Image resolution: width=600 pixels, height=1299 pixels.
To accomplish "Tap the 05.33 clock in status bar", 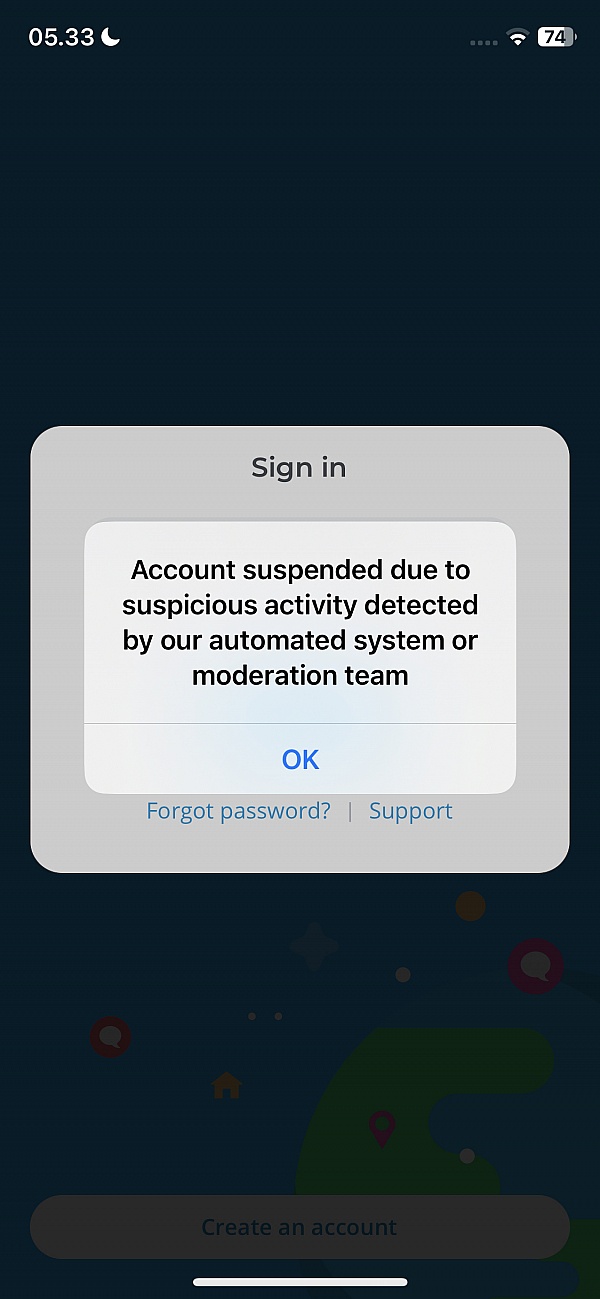I will pos(61,37).
